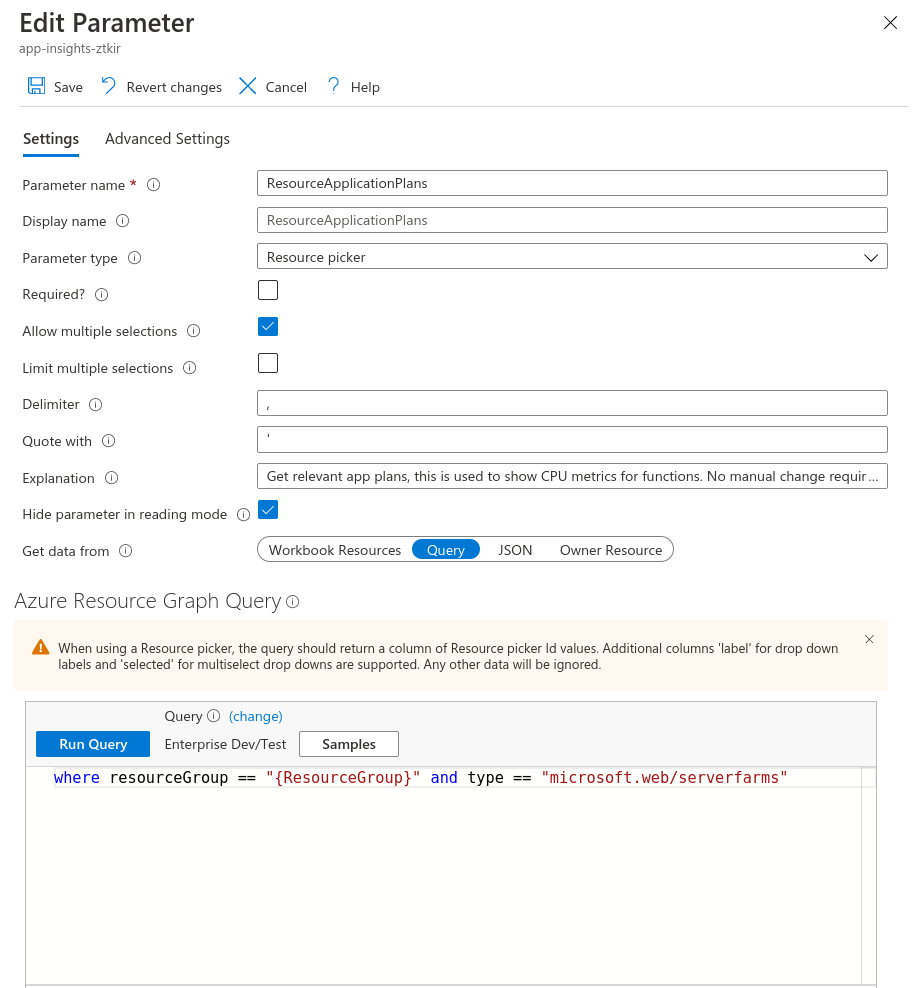Choose Workbook Resources data source option
Viewport: 916px width, 988px height.
point(335,550)
